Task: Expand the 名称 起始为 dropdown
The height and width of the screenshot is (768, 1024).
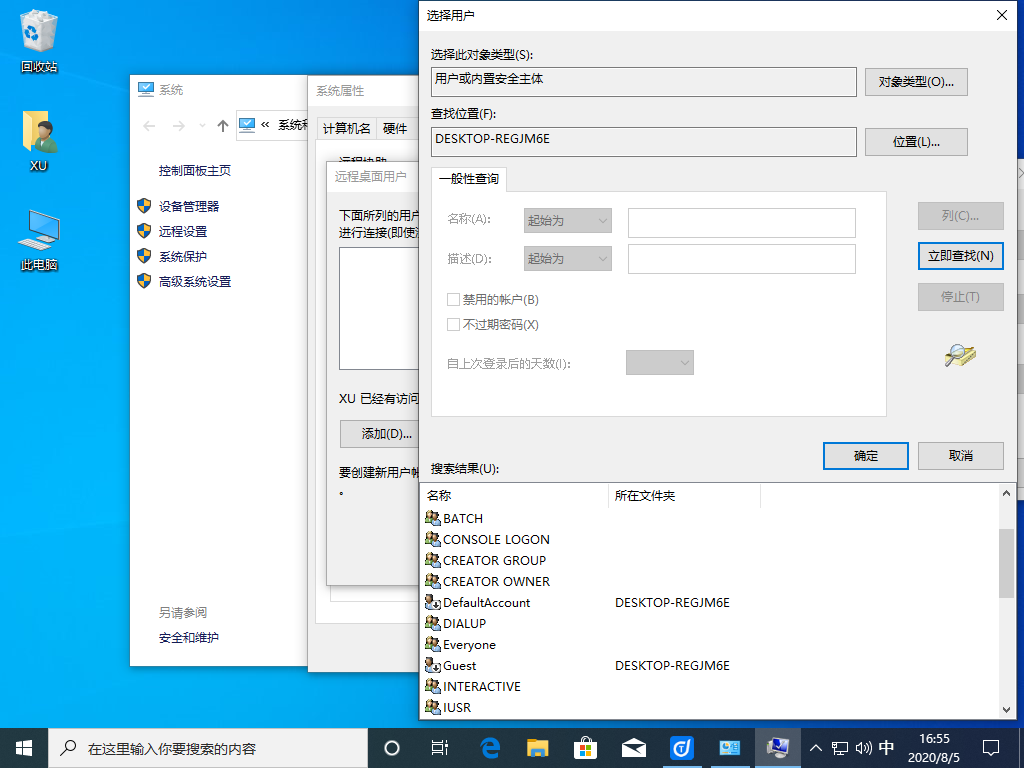Action: click(x=568, y=221)
